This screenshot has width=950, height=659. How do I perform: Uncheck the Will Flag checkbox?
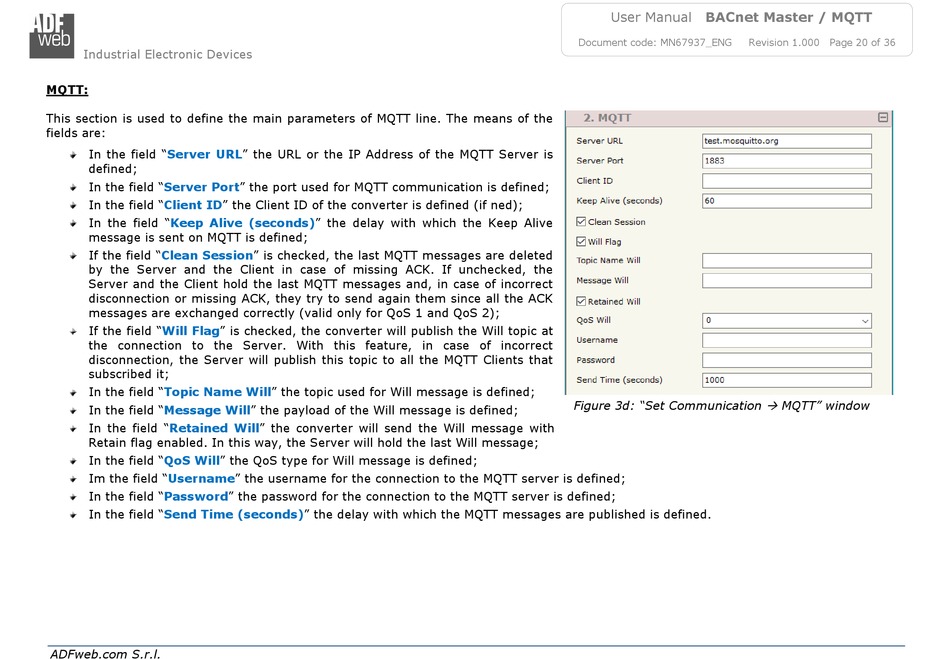581,242
